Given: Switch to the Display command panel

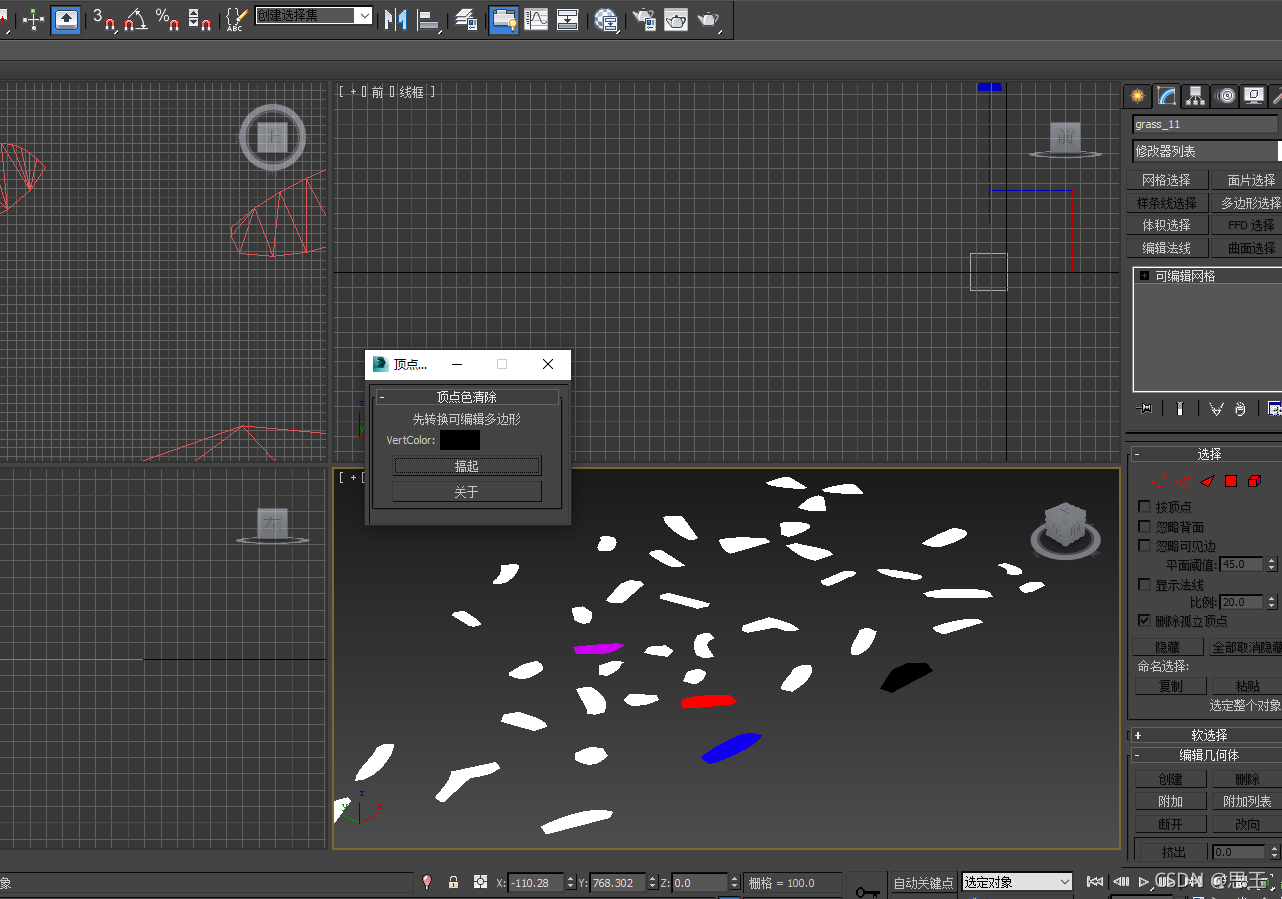Looking at the screenshot, I should (1254, 96).
